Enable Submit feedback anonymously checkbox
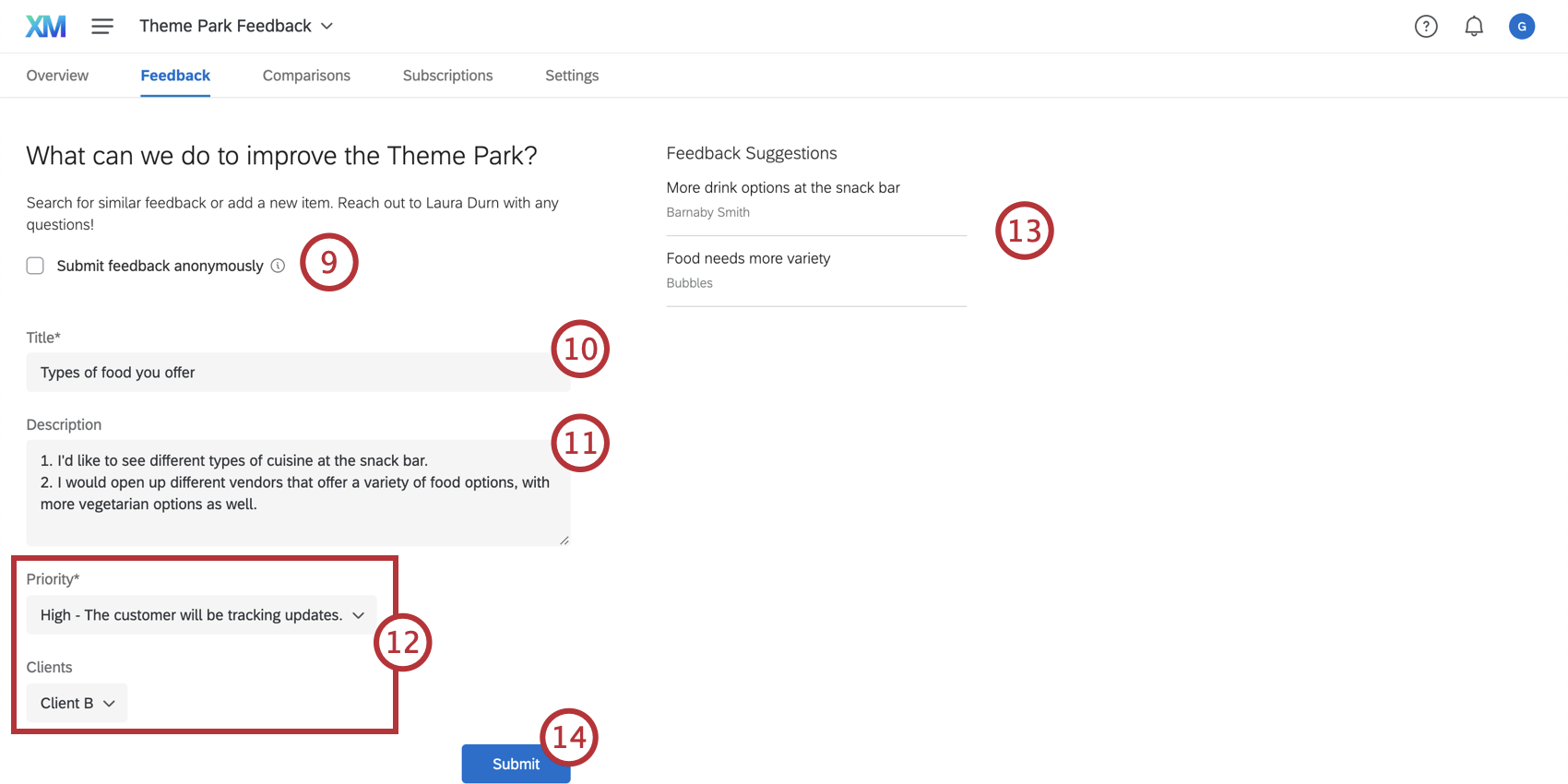 (35, 266)
